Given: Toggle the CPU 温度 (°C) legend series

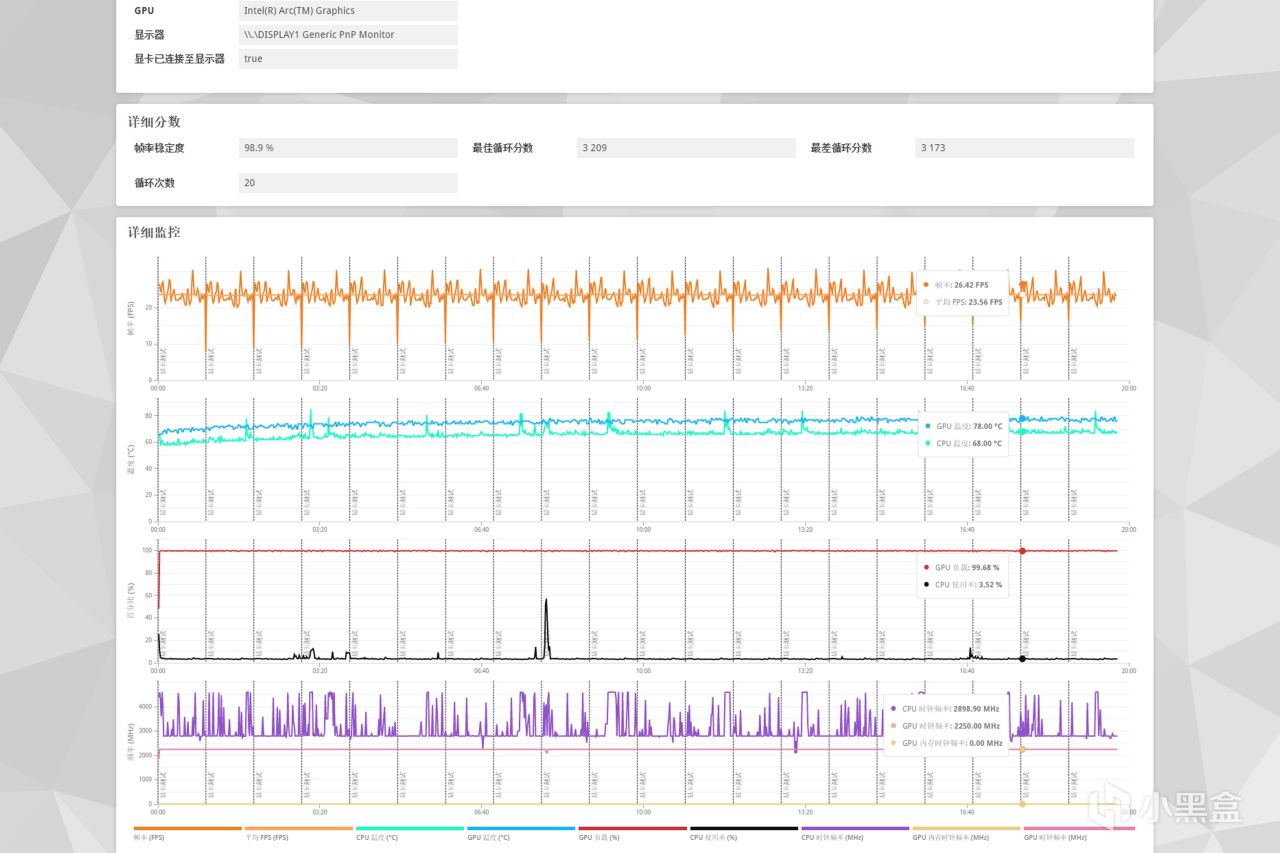Looking at the screenshot, I should 410,833.
